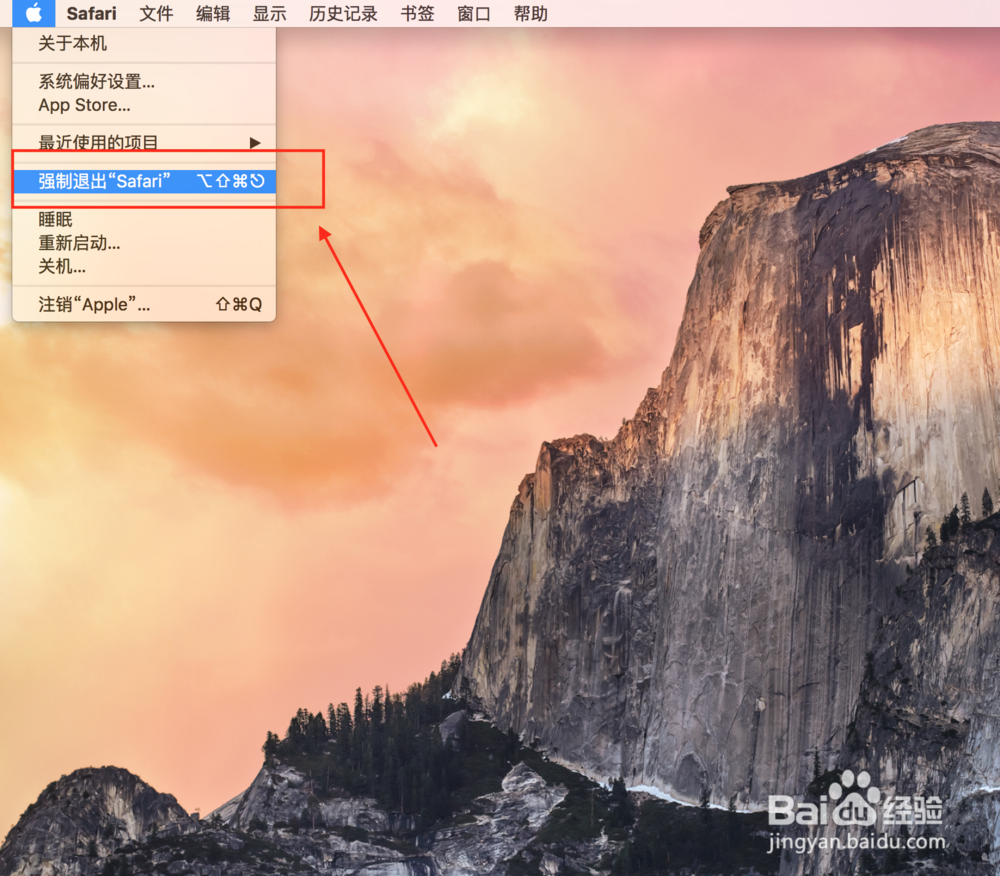Screen dimensions: 1000x876
Task: Click the Apple logo menu icon
Action: coord(34,13)
